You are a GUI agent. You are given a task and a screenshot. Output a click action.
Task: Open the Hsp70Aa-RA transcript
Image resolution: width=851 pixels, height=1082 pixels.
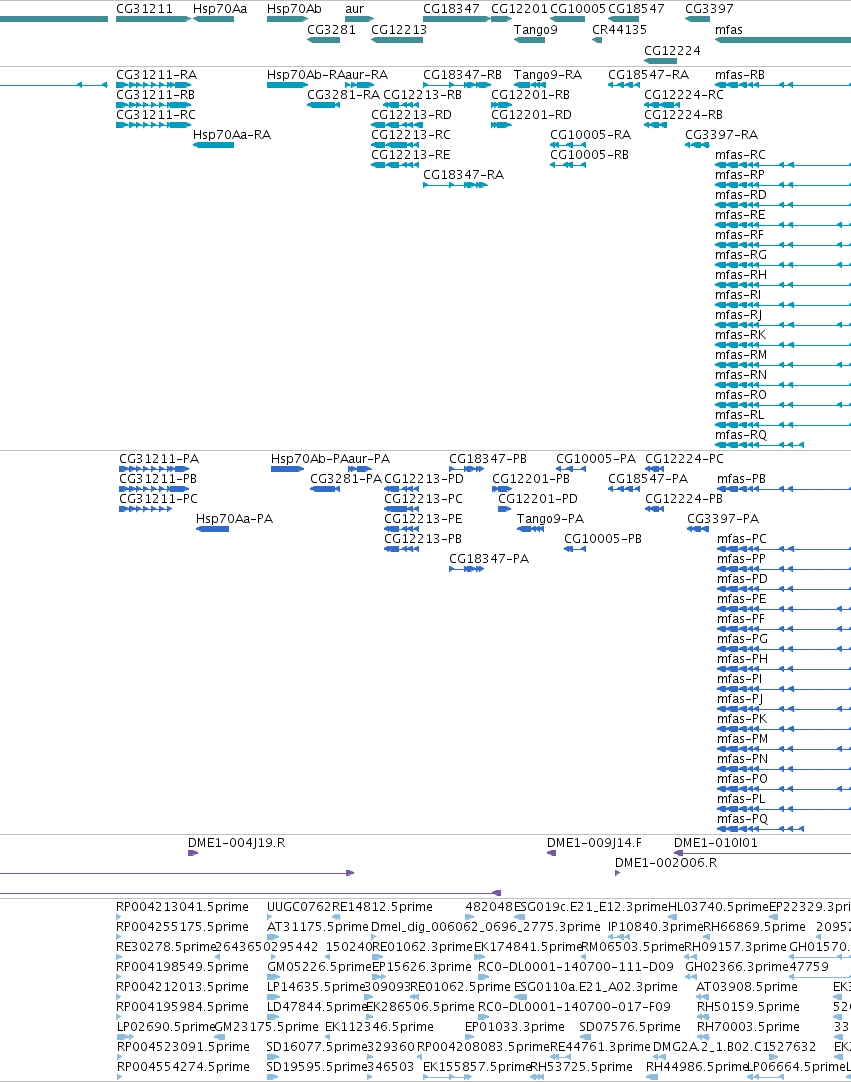(x=213, y=145)
